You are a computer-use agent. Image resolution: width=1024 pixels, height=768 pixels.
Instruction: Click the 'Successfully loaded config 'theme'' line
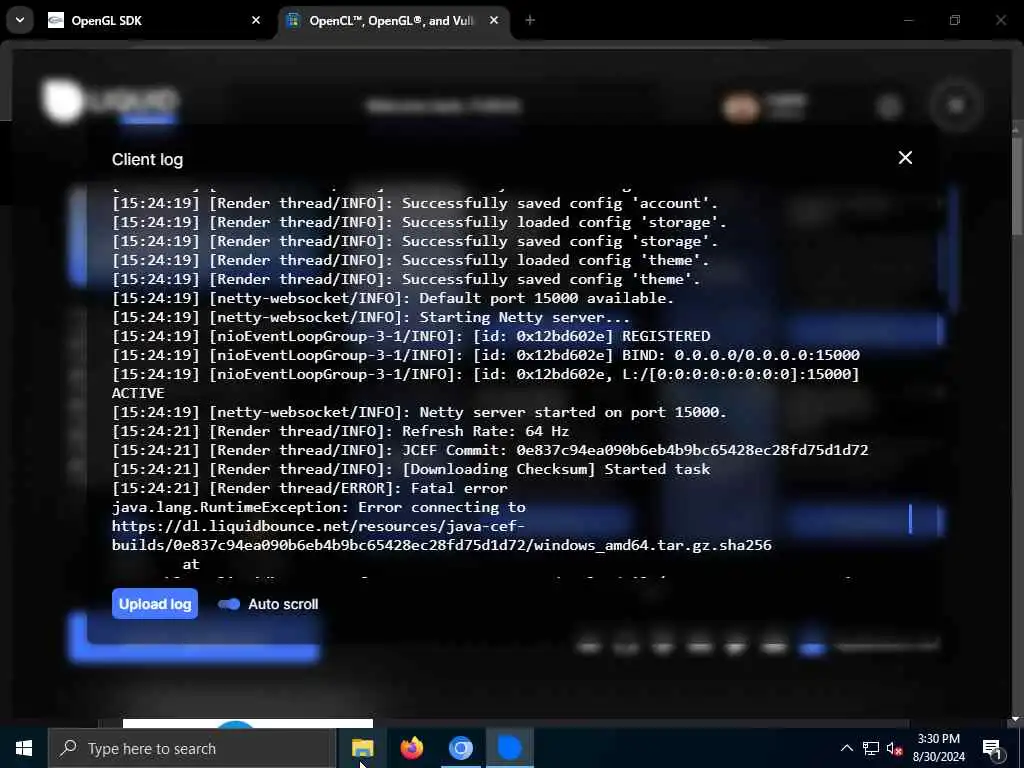pos(410,260)
